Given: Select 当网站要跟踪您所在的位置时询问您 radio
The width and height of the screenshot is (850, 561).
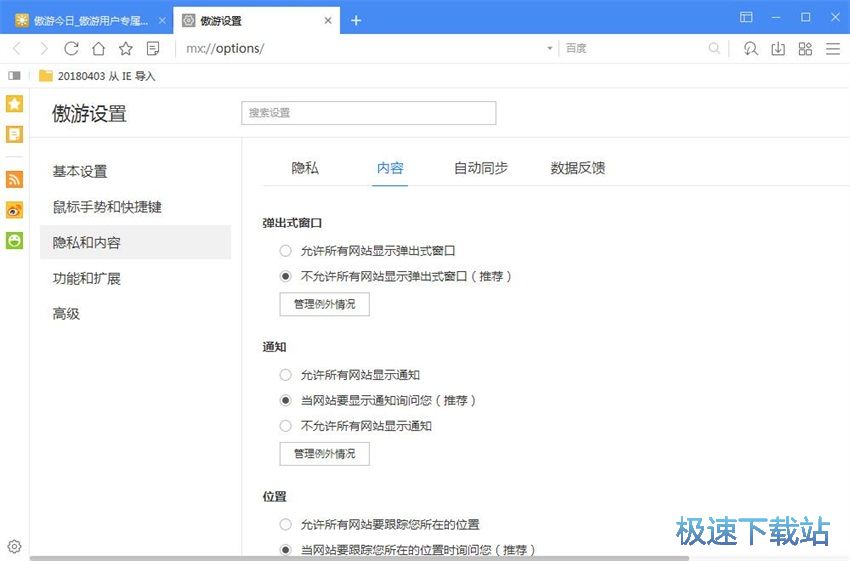Looking at the screenshot, I should point(285,550).
